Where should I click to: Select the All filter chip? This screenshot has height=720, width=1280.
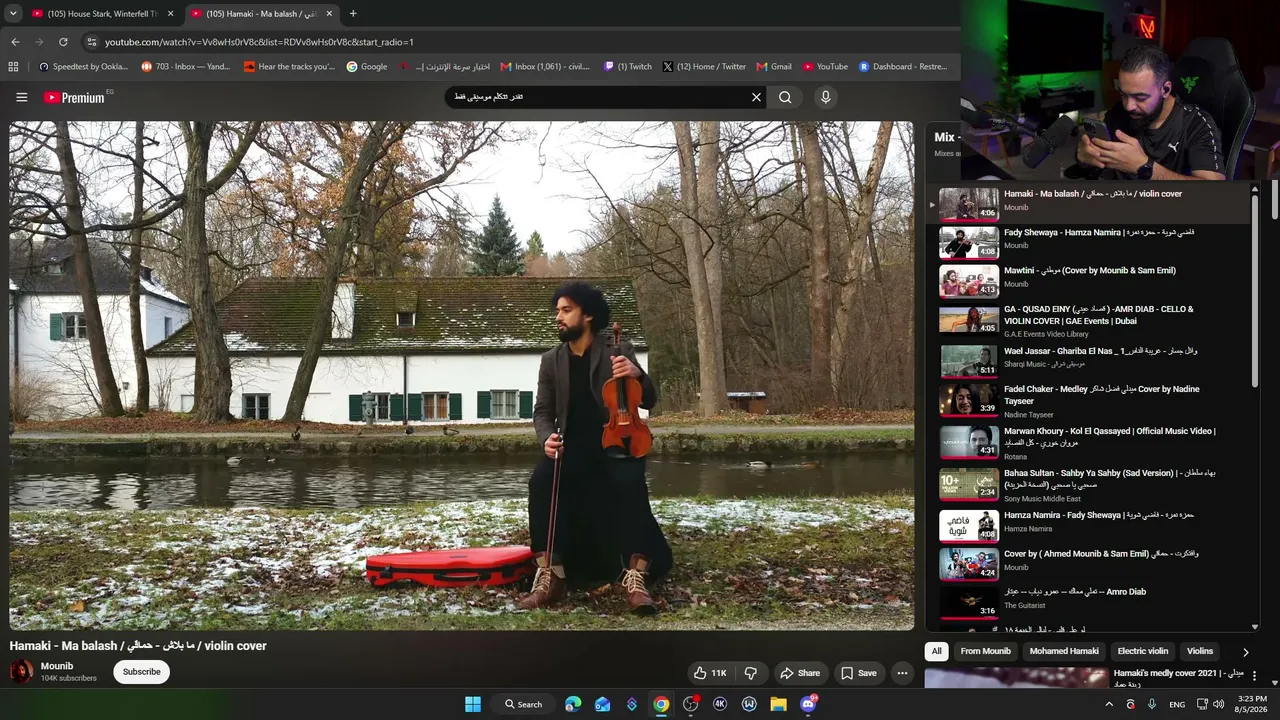(937, 651)
